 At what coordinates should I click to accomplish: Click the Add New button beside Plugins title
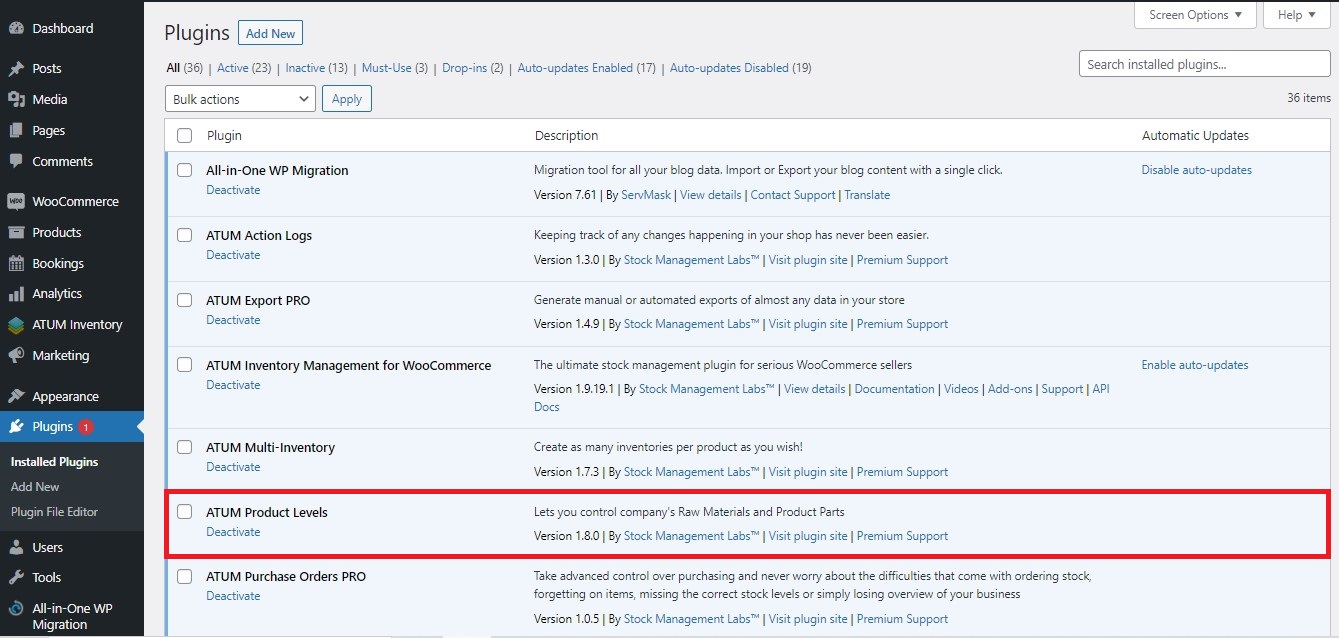point(270,33)
